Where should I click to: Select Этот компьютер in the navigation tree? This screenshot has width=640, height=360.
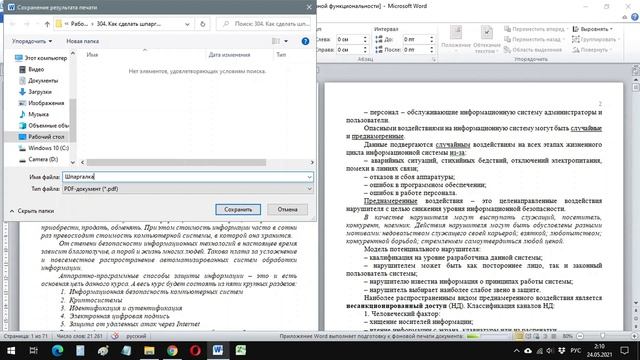pyautogui.click(x=41, y=58)
